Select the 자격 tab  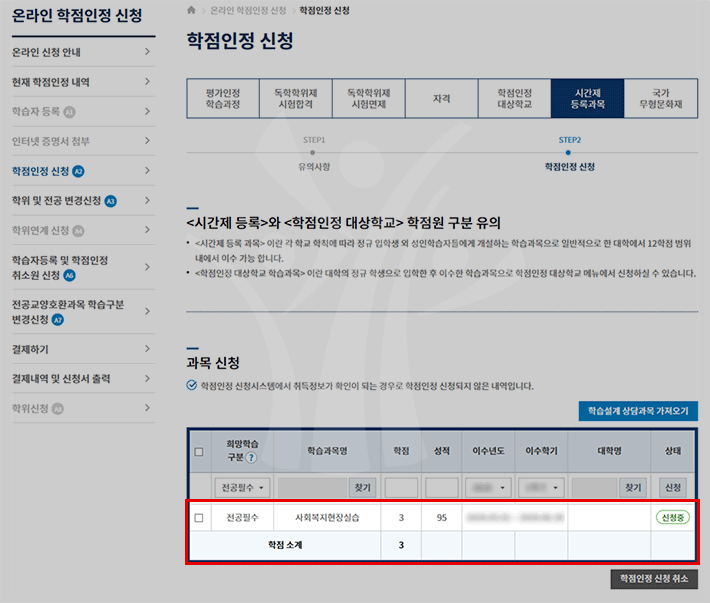pyautogui.click(x=441, y=98)
